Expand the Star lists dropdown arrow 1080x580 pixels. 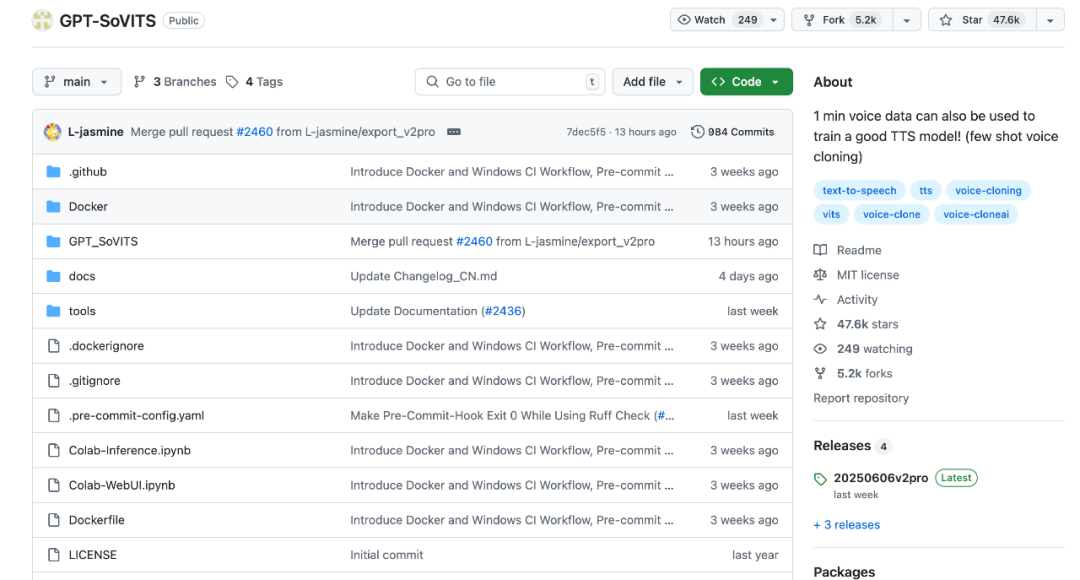tap(1049, 20)
